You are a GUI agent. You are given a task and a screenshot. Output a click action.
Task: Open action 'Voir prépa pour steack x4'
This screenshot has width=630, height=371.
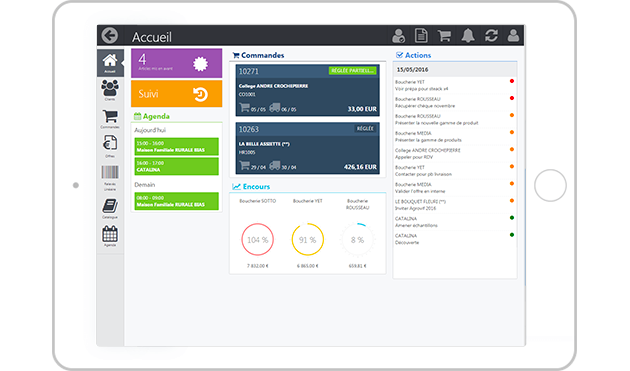455,85
